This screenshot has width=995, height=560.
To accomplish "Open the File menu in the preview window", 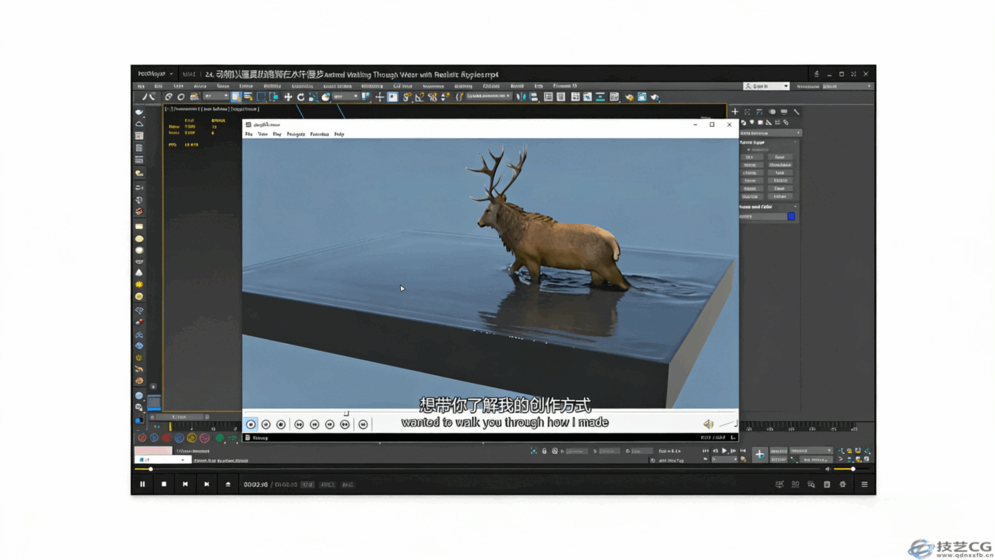I will point(249,134).
